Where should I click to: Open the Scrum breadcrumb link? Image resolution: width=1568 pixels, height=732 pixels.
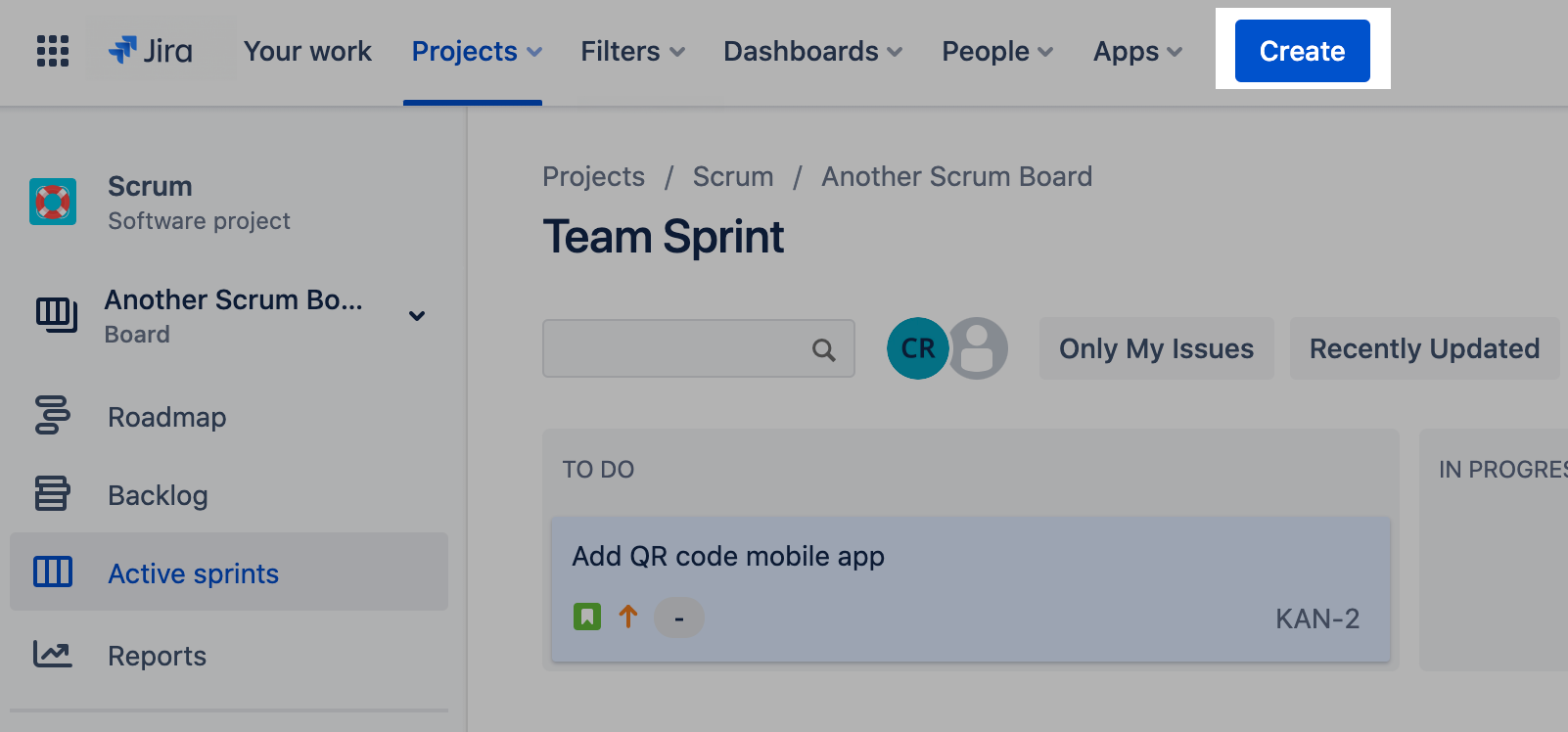click(x=733, y=176)
